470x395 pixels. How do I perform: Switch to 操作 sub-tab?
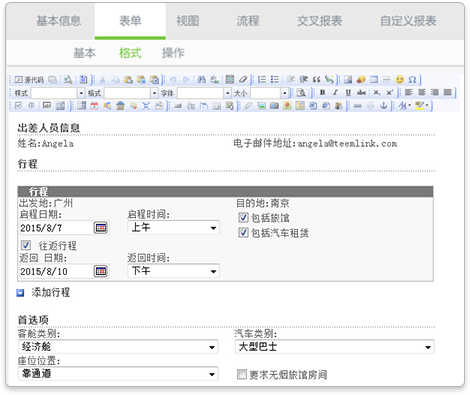[173, 53]
